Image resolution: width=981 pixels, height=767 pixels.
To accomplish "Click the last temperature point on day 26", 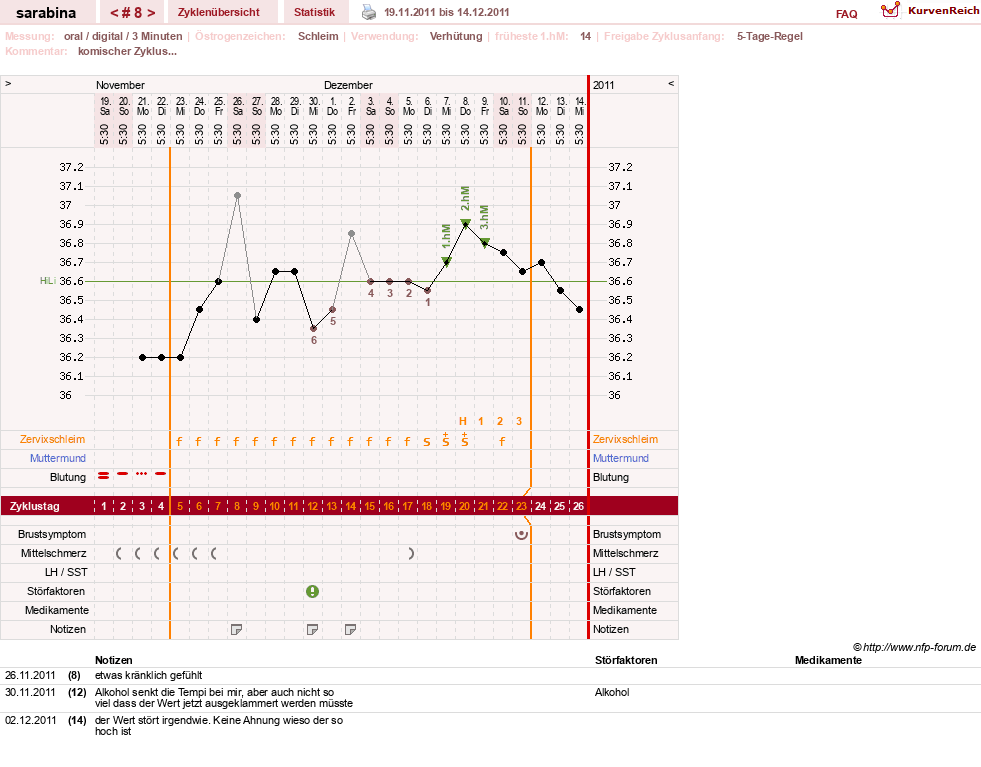I will click(x=579, y=310).
